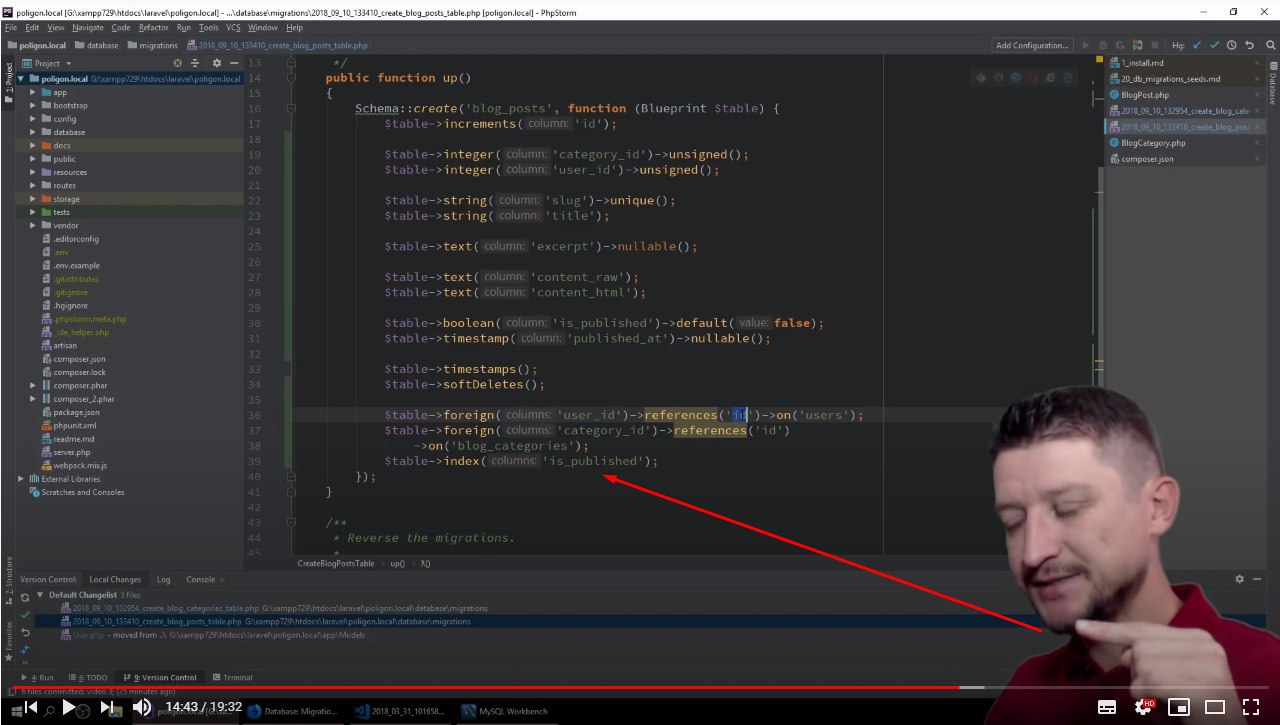This screenshot has width=1280, height=725.
Task: Enter fullscreen in video player
Action: (1251, 707)
